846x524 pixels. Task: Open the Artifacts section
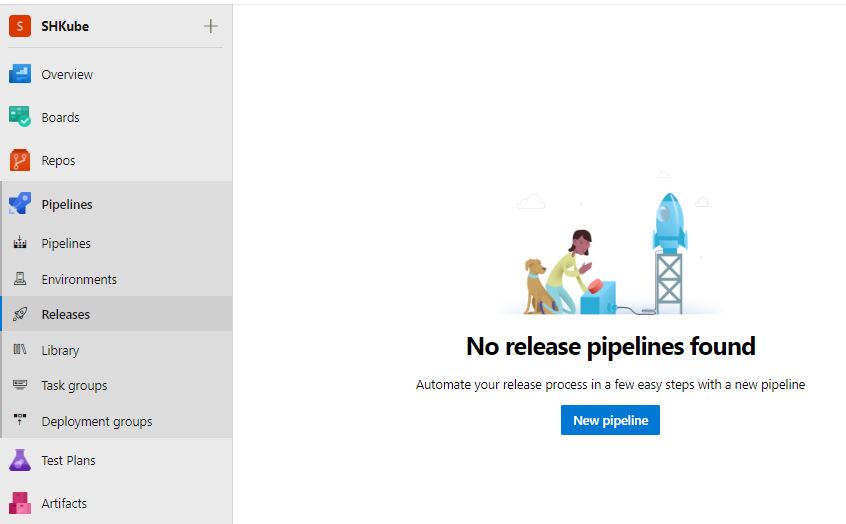pos(64,503)
